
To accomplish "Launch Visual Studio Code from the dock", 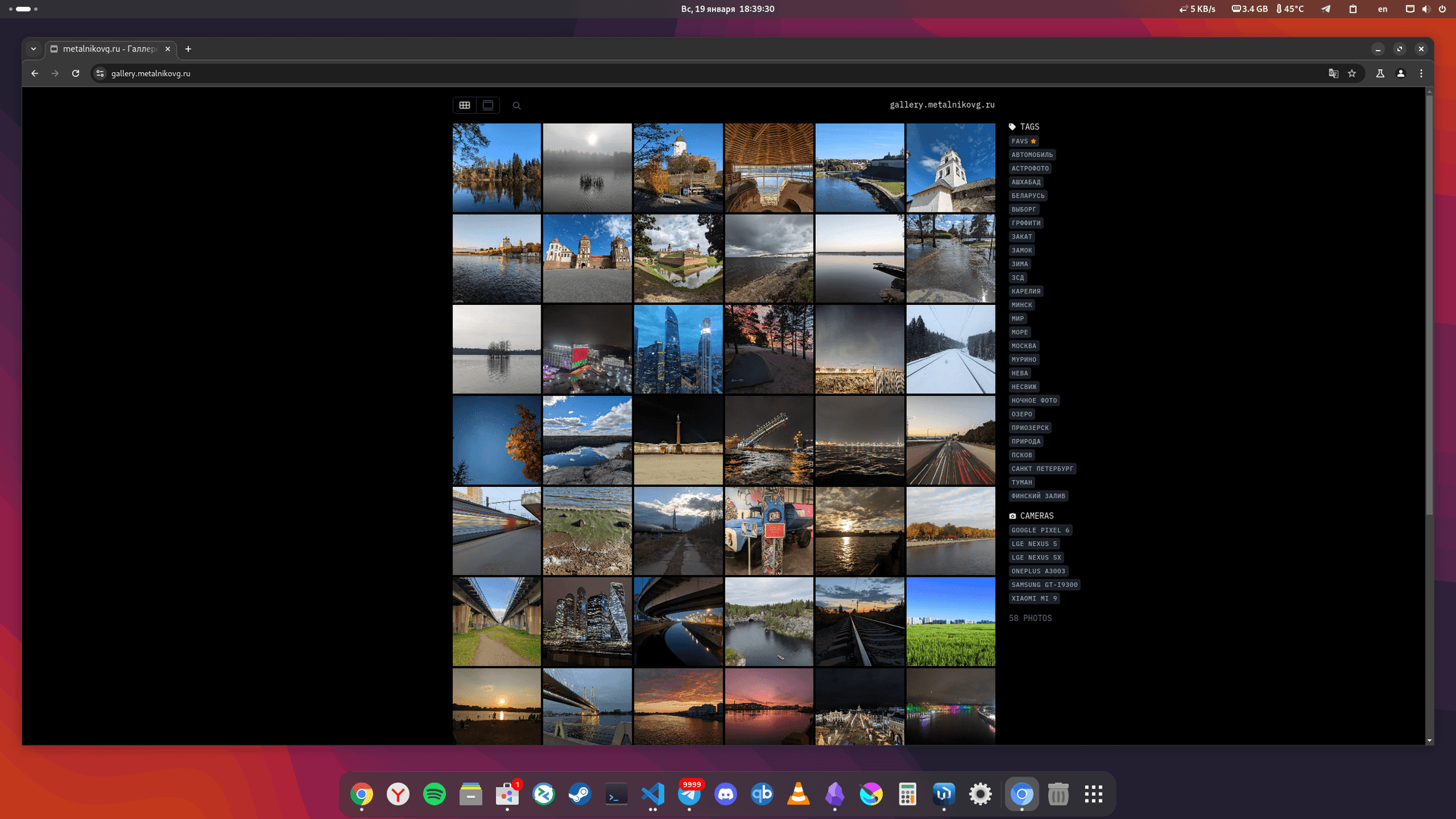I will [653, 794].
